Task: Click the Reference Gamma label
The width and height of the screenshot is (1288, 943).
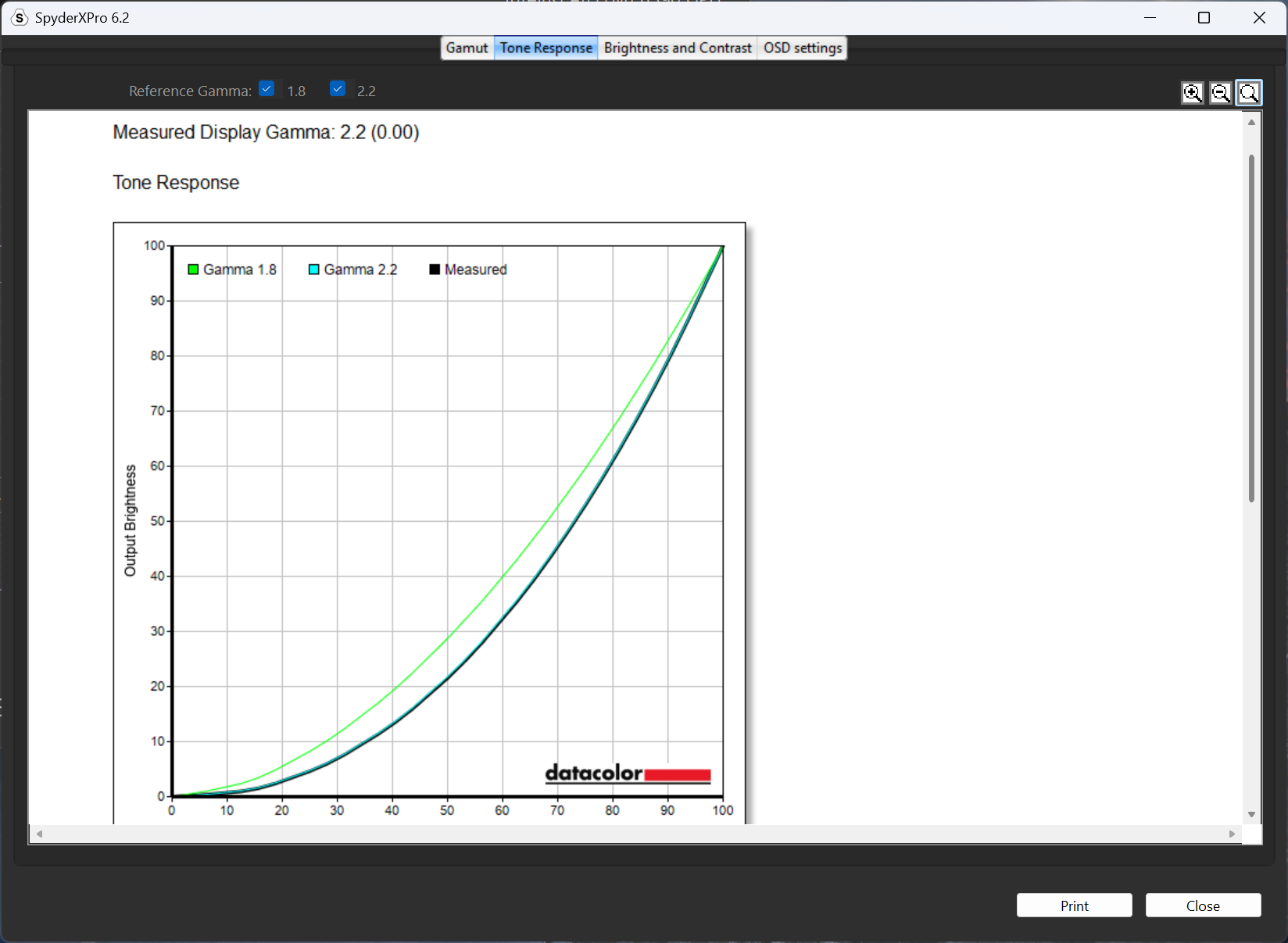Action: point(190,91)
